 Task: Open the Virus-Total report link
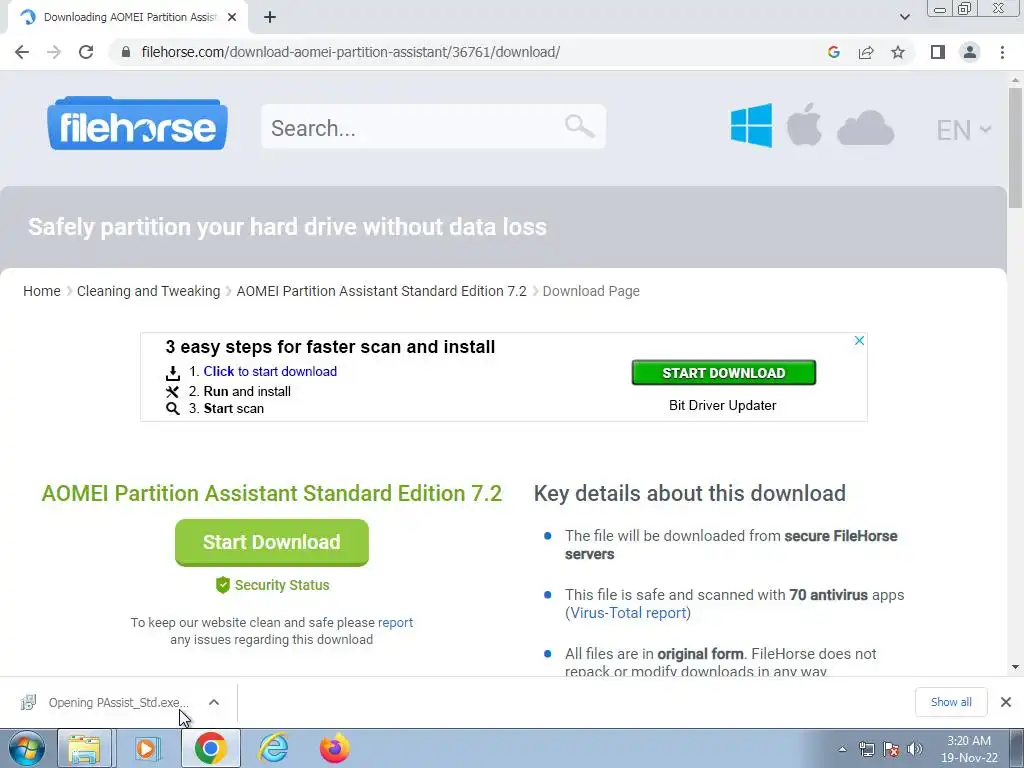(628, 613)
